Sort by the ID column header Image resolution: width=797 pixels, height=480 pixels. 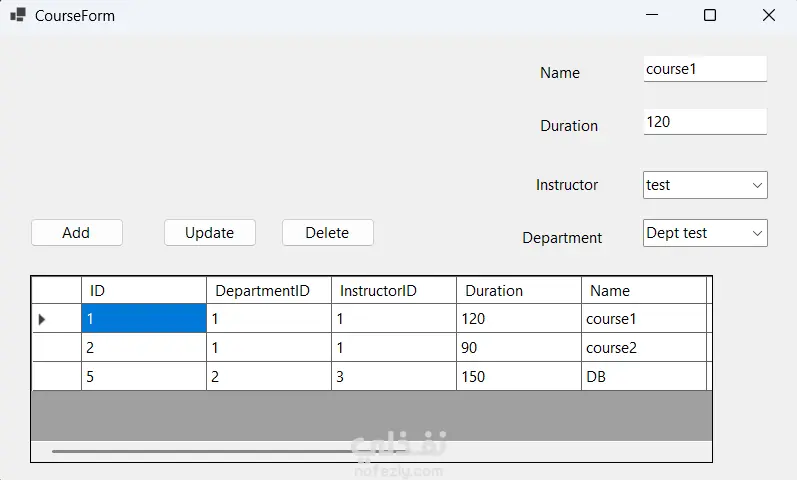coord(143,291)
